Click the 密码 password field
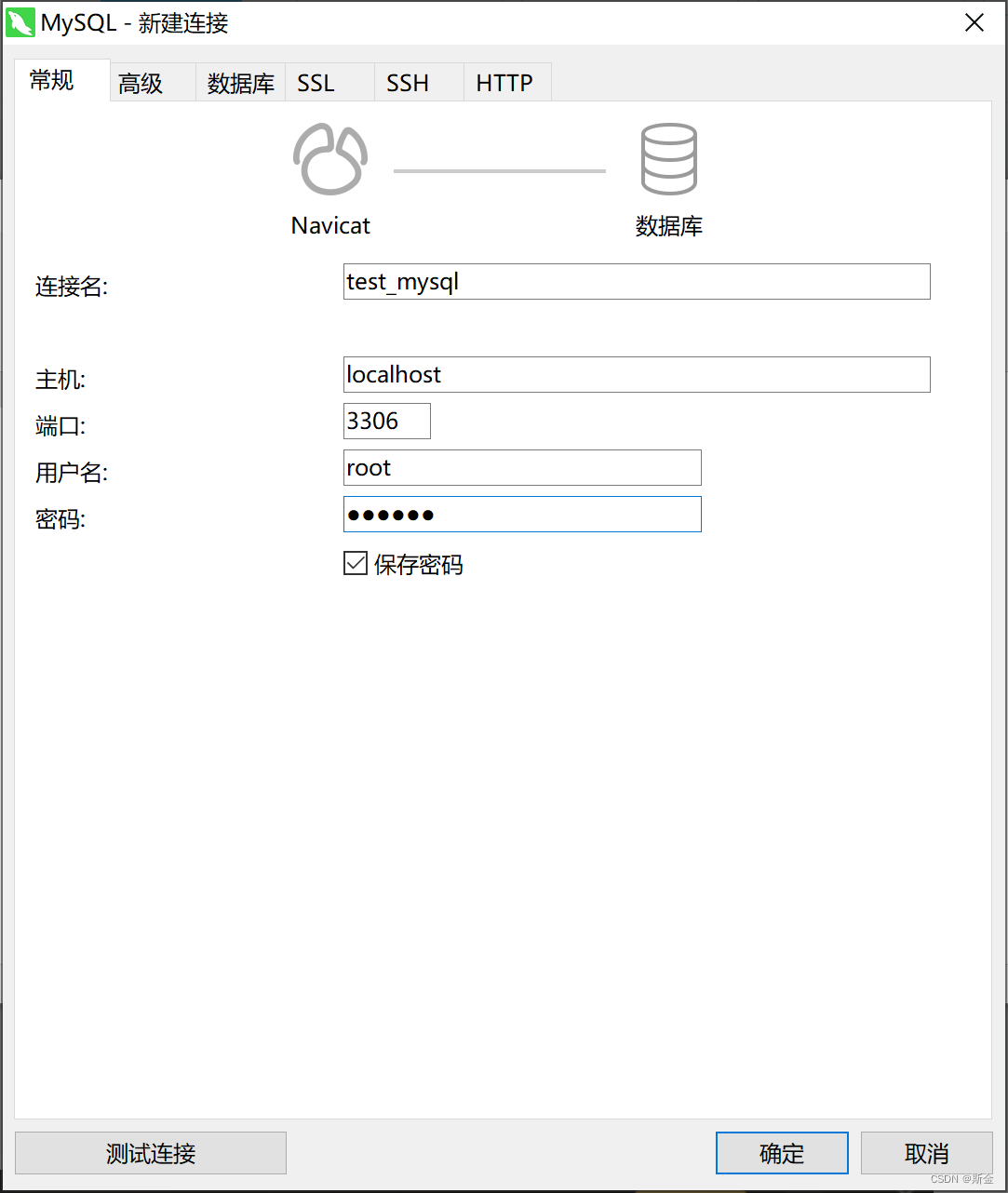Viewport: 1008px width, 1193px height. (521, 514)
